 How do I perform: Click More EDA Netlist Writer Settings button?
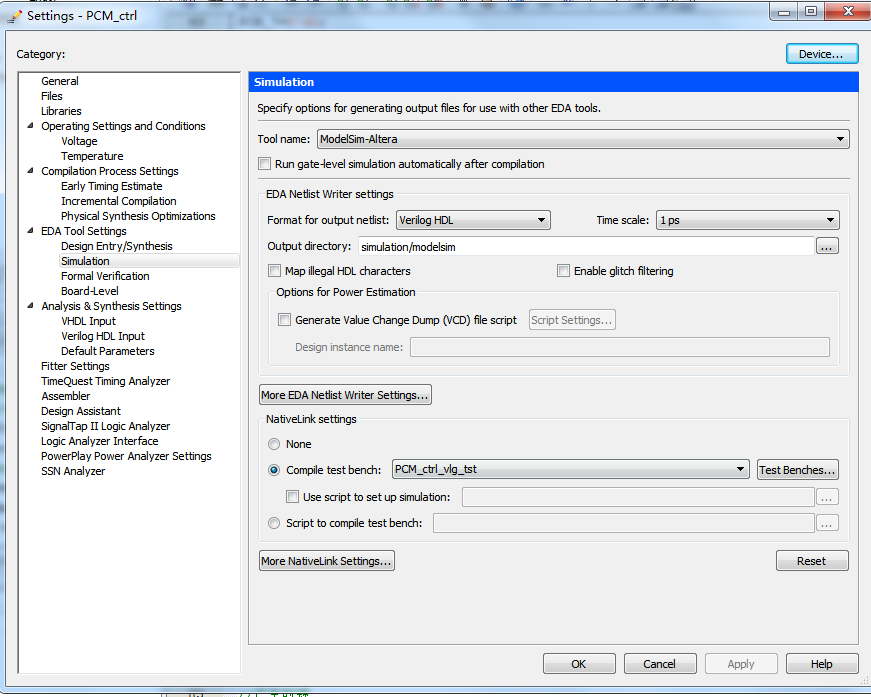[x=345, y=395]
